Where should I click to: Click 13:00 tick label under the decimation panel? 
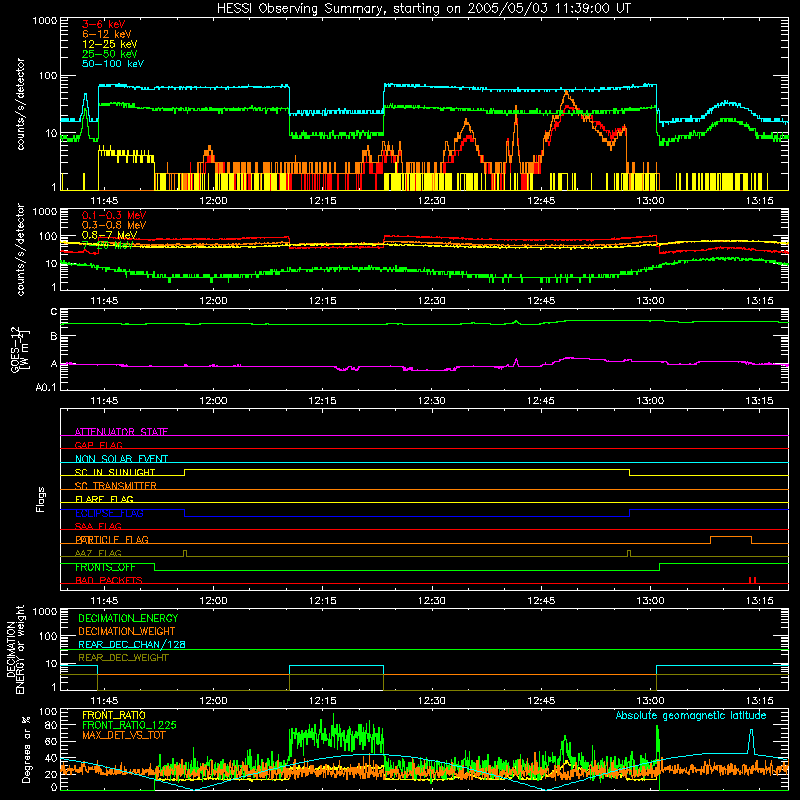pos(650,701)
